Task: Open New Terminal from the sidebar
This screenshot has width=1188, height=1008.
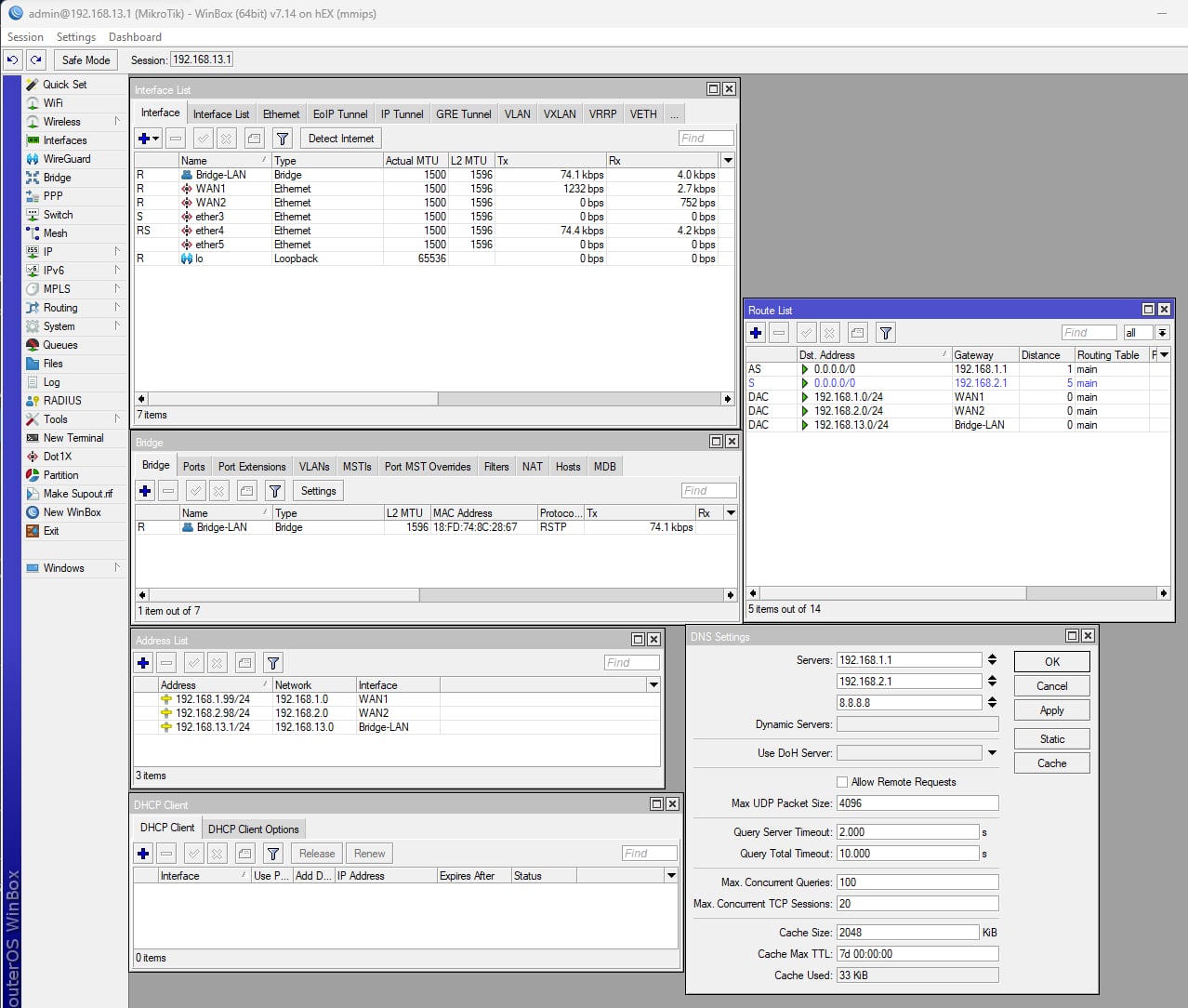Action: [x=73, y=438]
